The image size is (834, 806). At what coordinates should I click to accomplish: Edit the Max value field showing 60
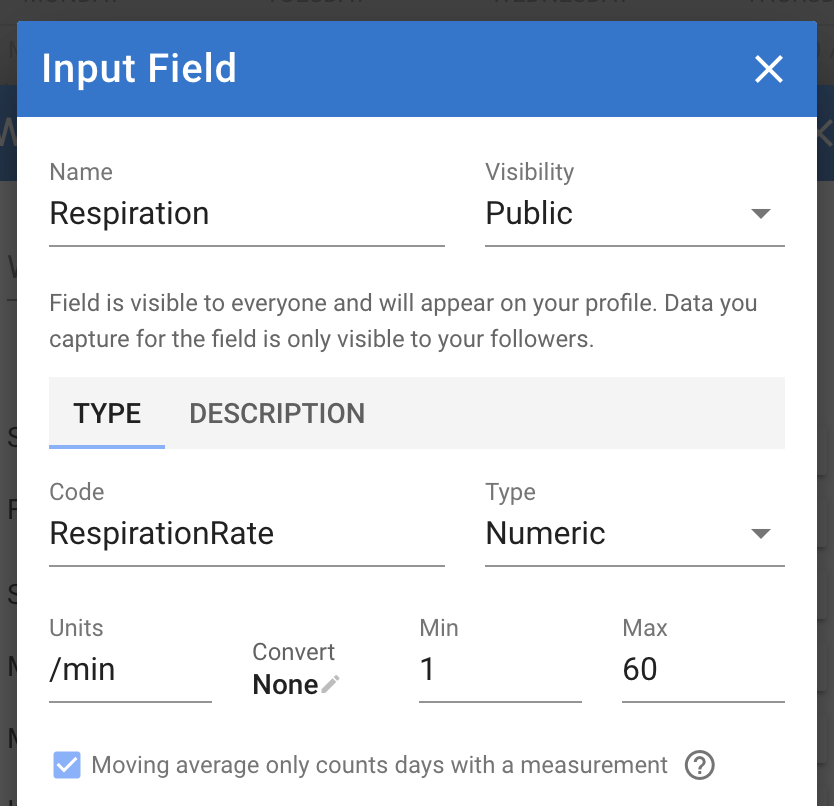coord(703,669)
